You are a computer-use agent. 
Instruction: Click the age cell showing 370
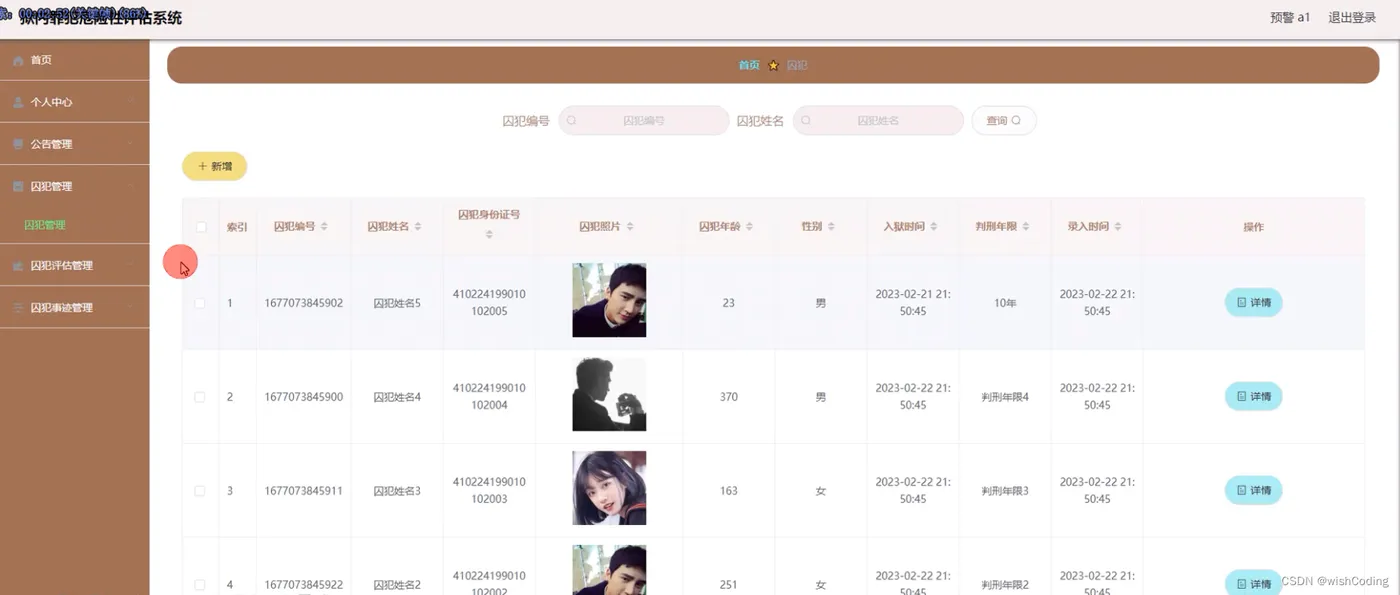pyautogui.click(x=728, y=397)
